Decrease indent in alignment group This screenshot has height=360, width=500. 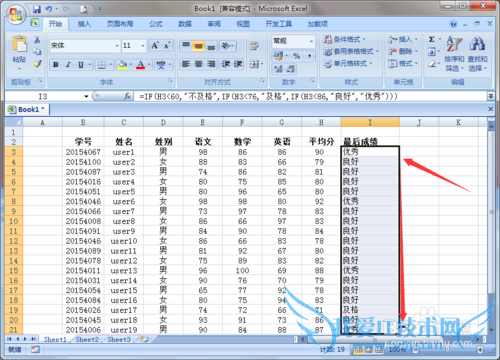point(226,64)
